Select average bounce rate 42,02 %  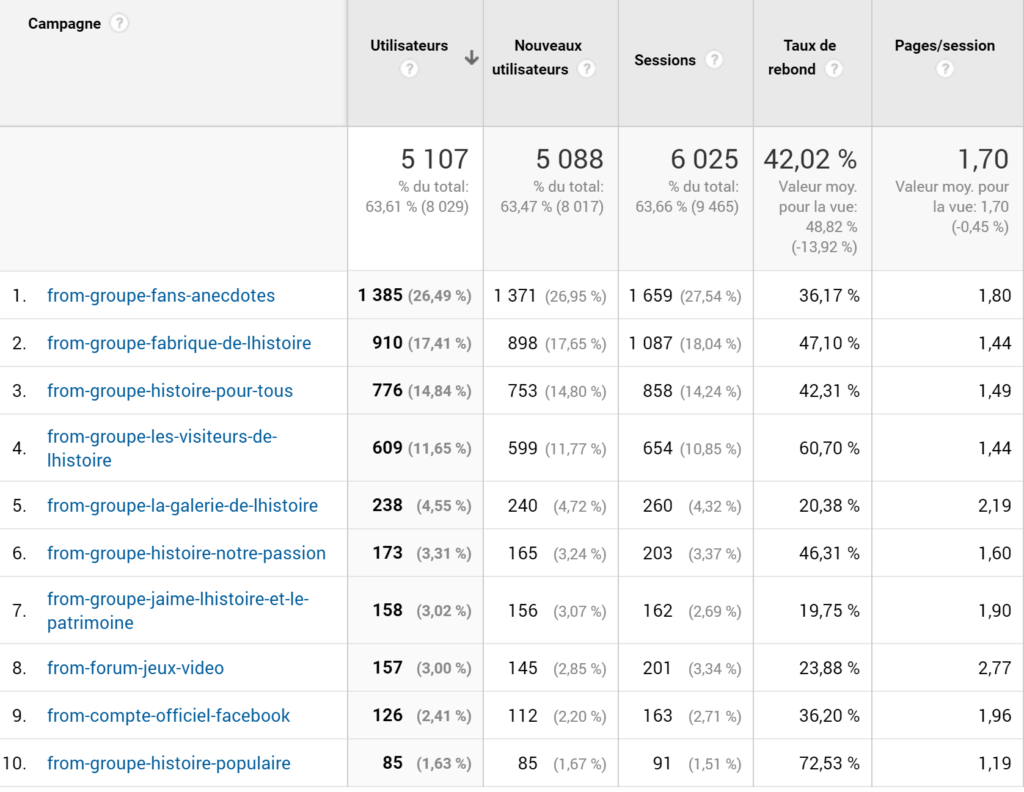(x=810, y=159)
